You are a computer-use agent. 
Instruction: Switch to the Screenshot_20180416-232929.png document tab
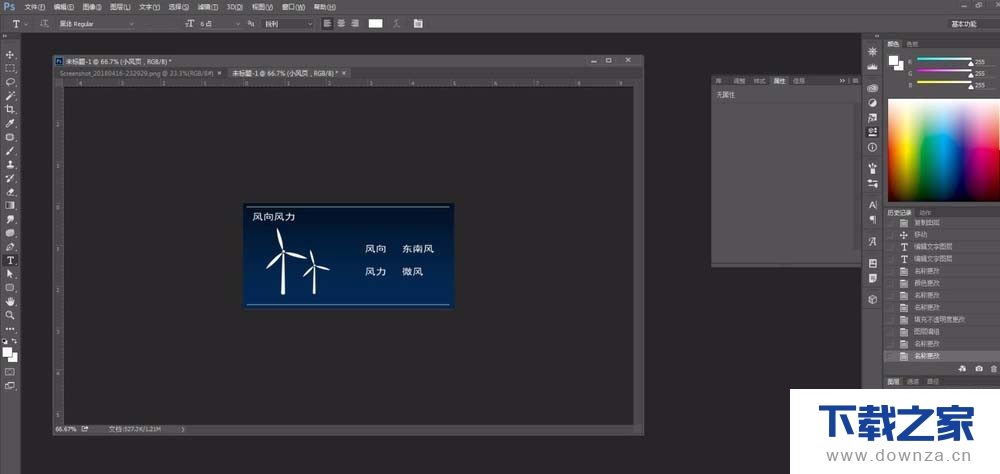point(136,73)
